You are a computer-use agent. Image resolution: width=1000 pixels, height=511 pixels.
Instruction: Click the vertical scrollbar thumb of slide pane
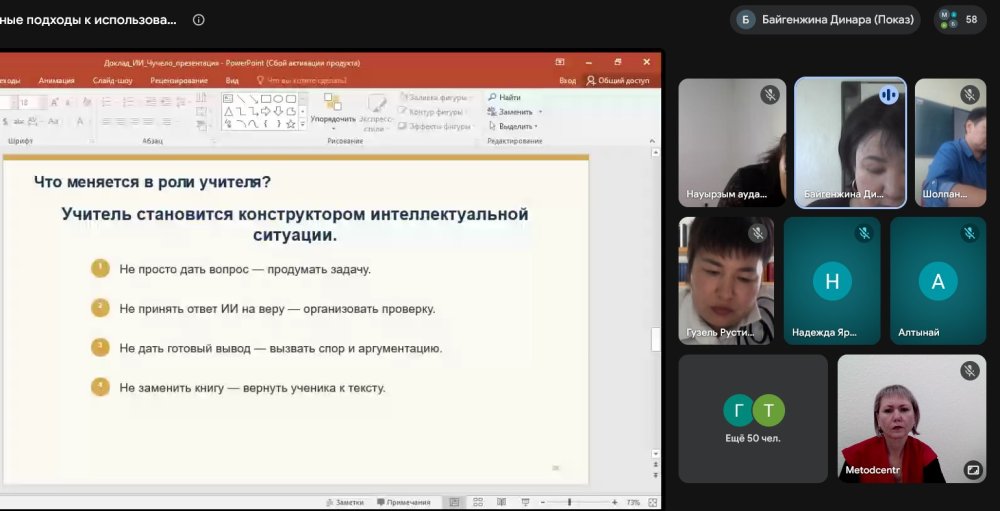coord(656,339)
